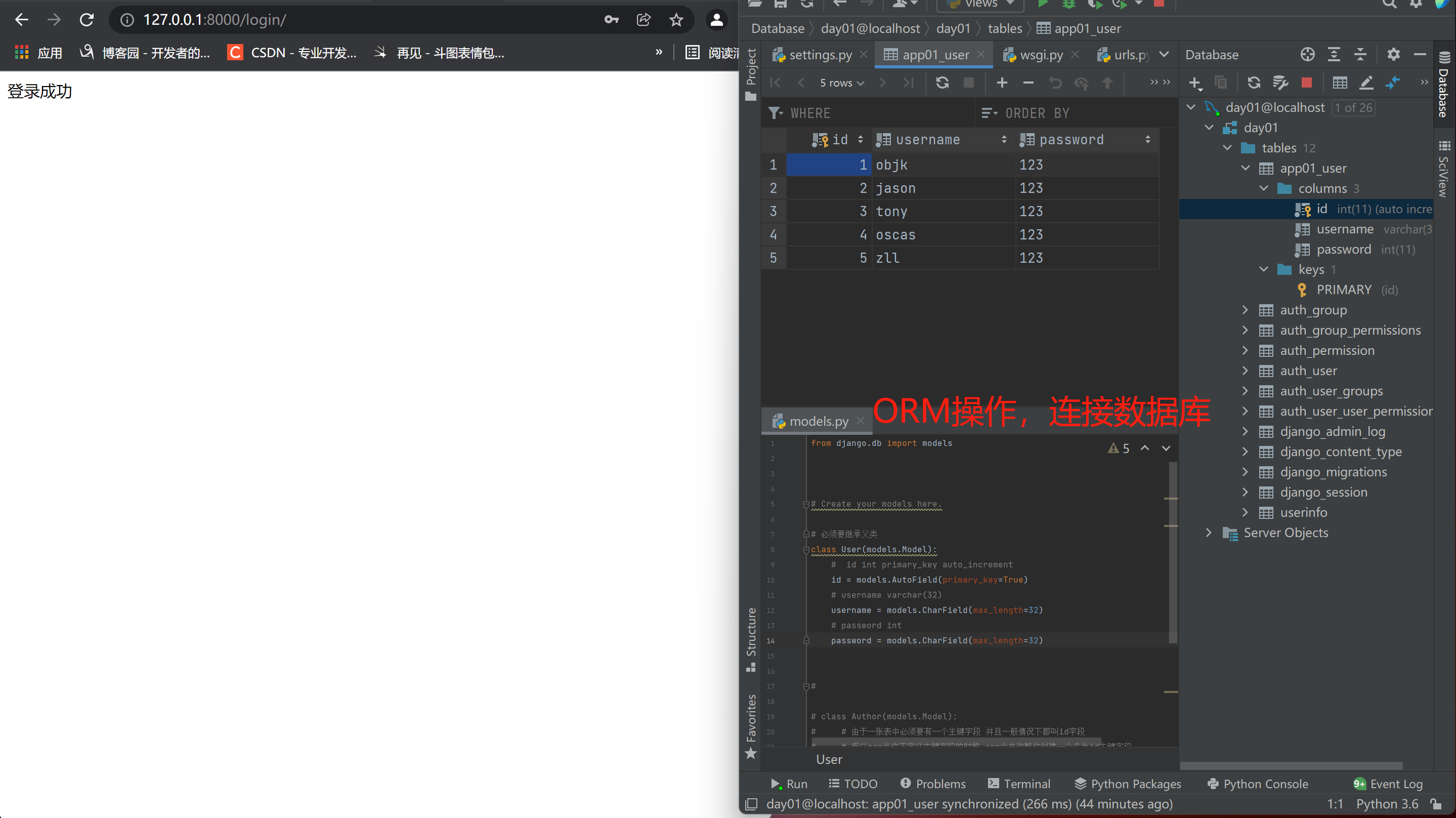Open the Event Log
The image size is (1456, 818).
click(x=1388, y=784)
